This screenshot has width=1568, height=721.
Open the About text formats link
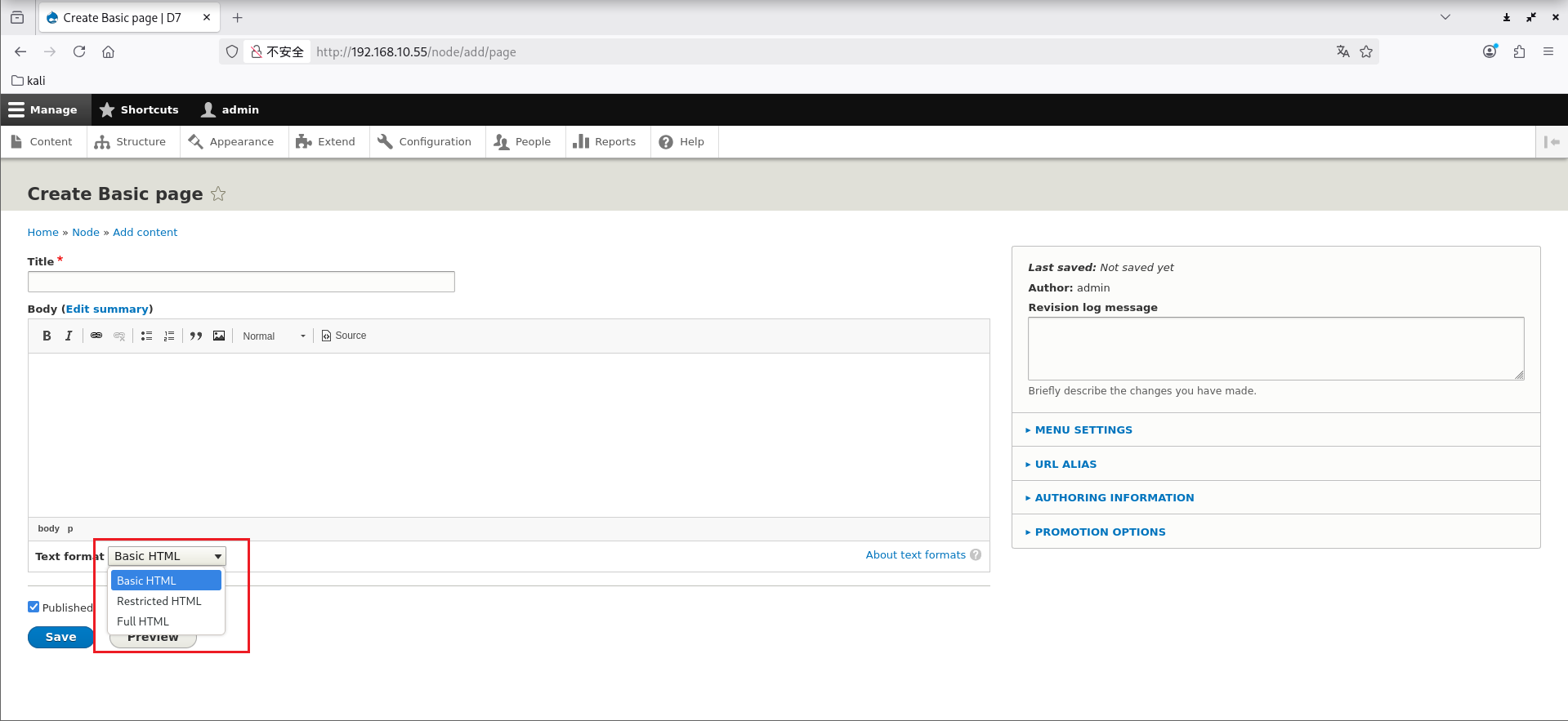pyautogui.click(x=915, y=555)
